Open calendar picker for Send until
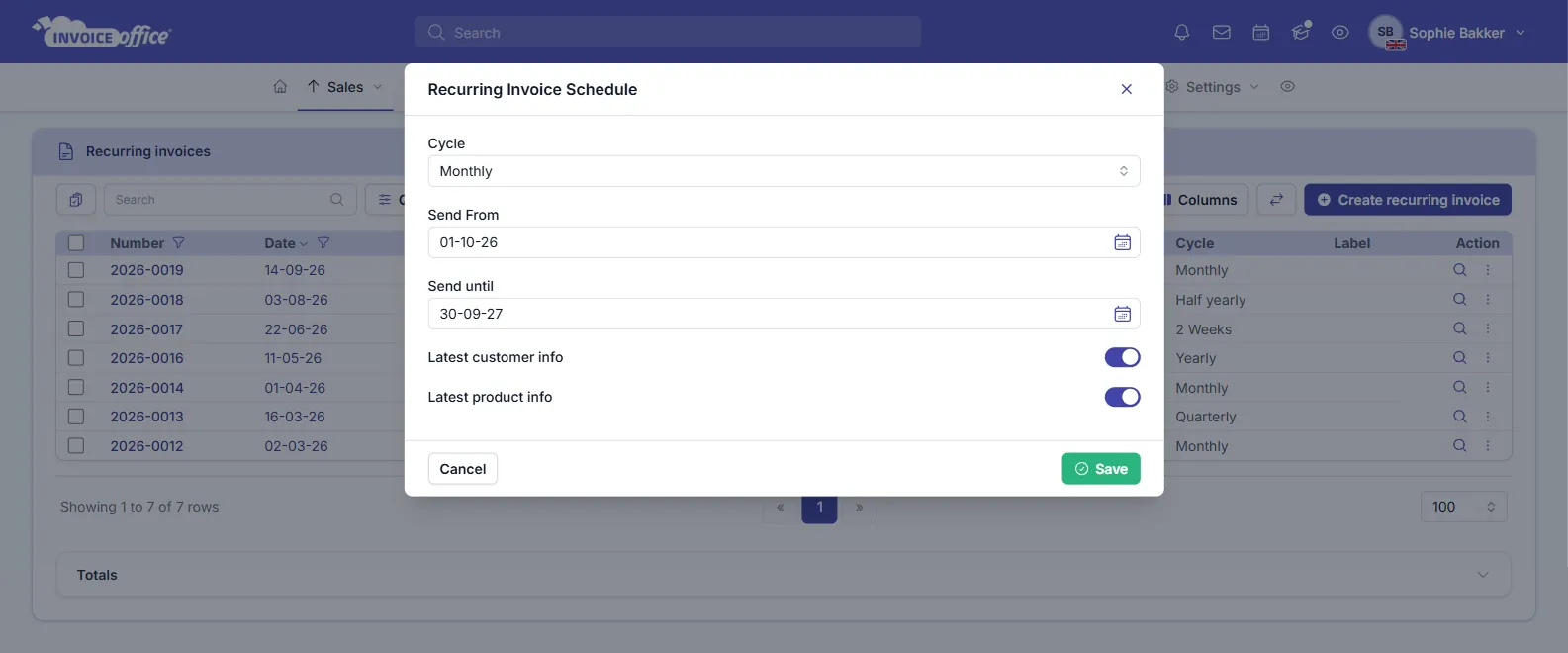1568x653 pixels. point(1122,314)
